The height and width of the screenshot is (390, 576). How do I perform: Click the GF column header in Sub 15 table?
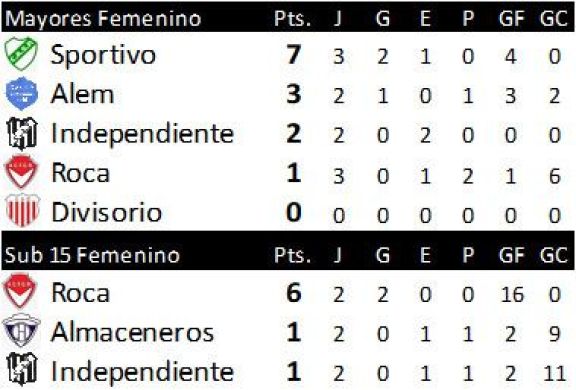click(x=511, y=254)
